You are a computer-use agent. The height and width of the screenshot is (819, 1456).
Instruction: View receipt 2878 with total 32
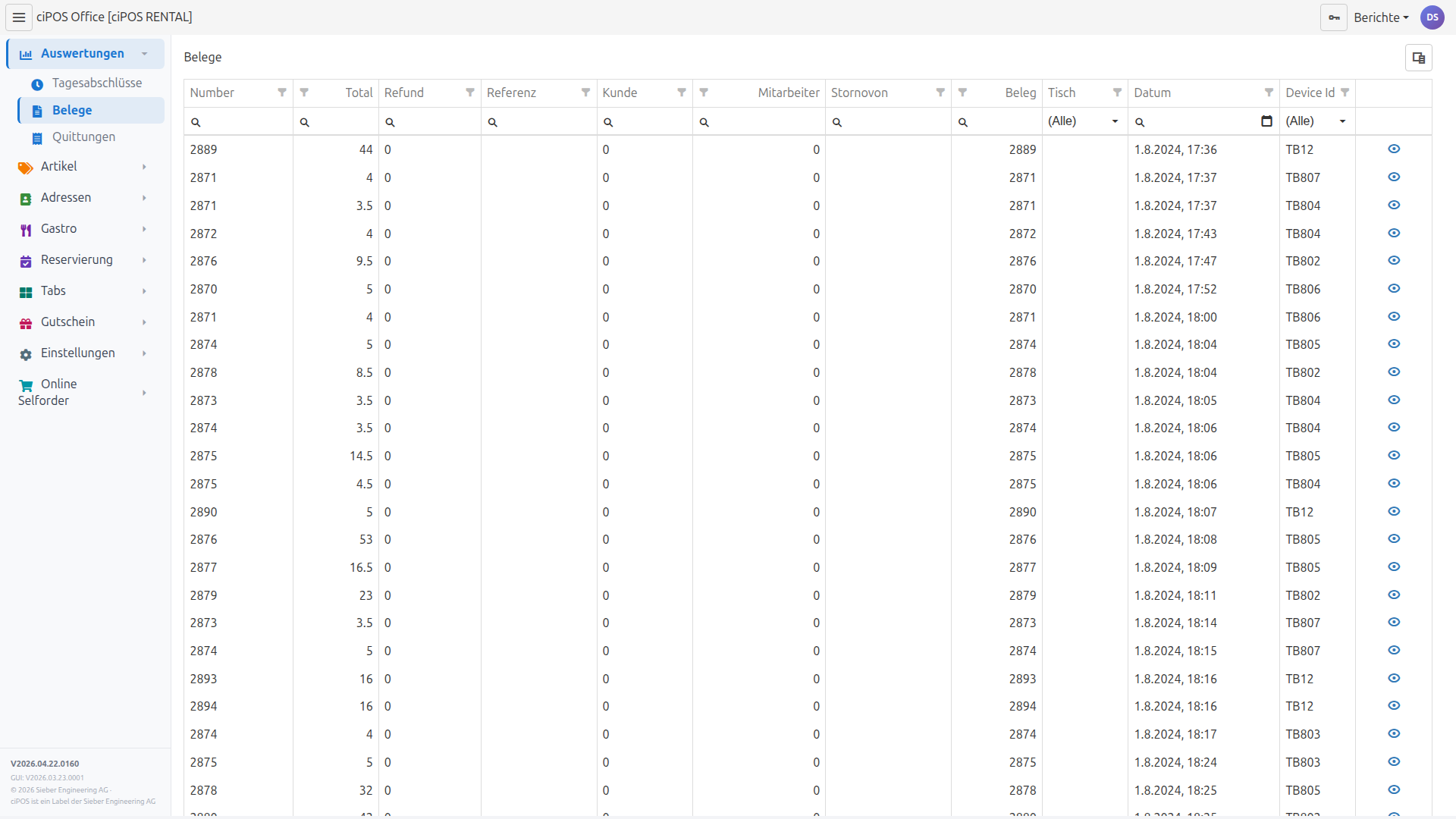pyautogui.click(x=1394, y=790)
